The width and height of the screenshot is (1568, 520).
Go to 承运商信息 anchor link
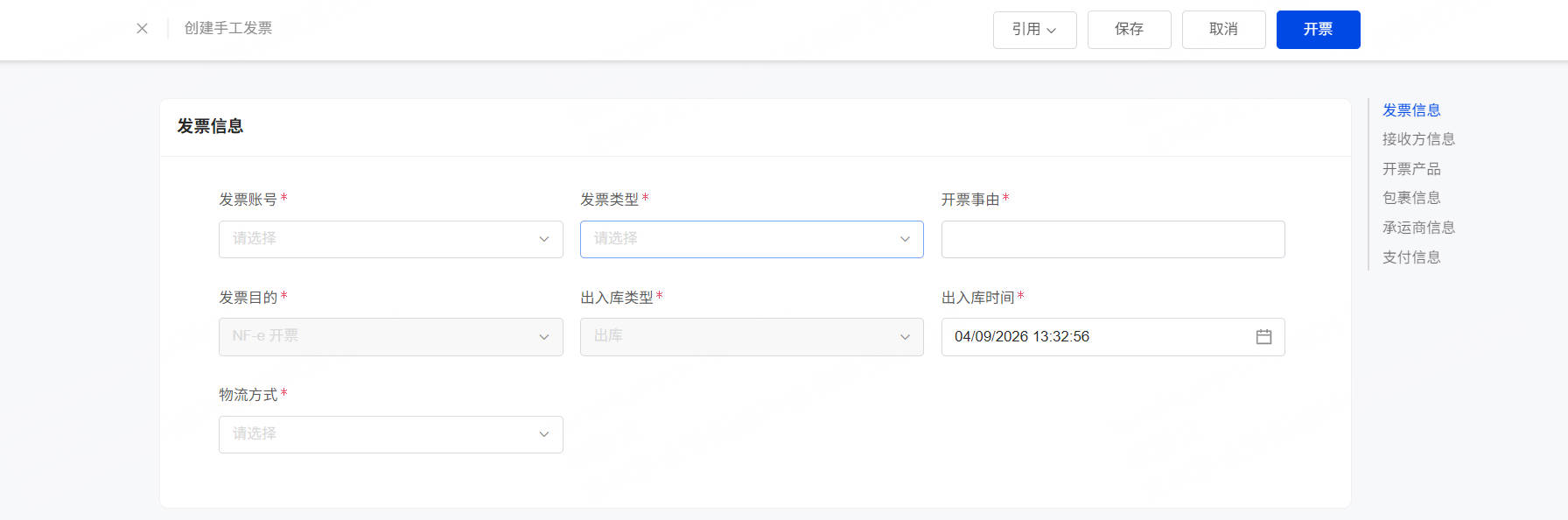coord(1418,228)
